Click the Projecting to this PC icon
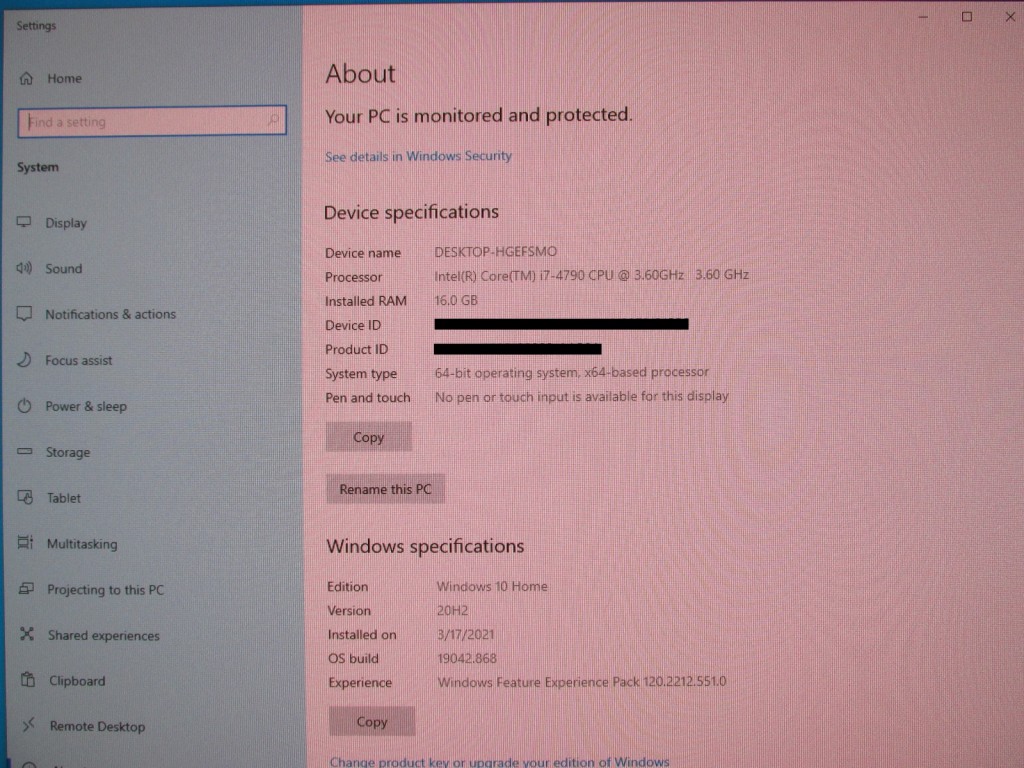 click(26, 588)
